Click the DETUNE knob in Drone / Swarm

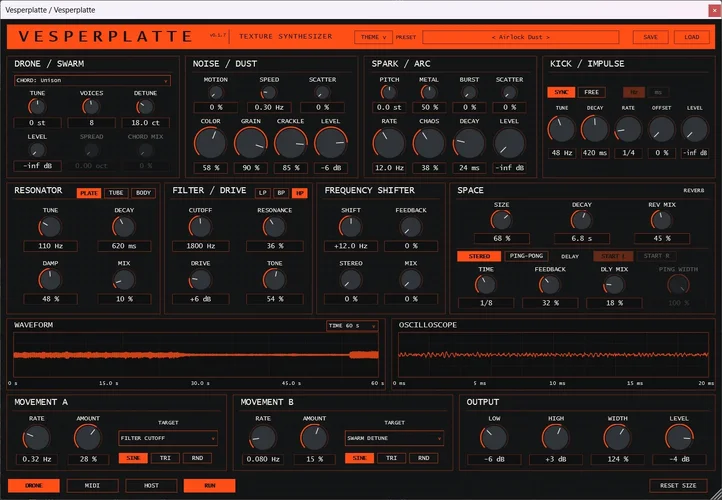tap(145, 107)
